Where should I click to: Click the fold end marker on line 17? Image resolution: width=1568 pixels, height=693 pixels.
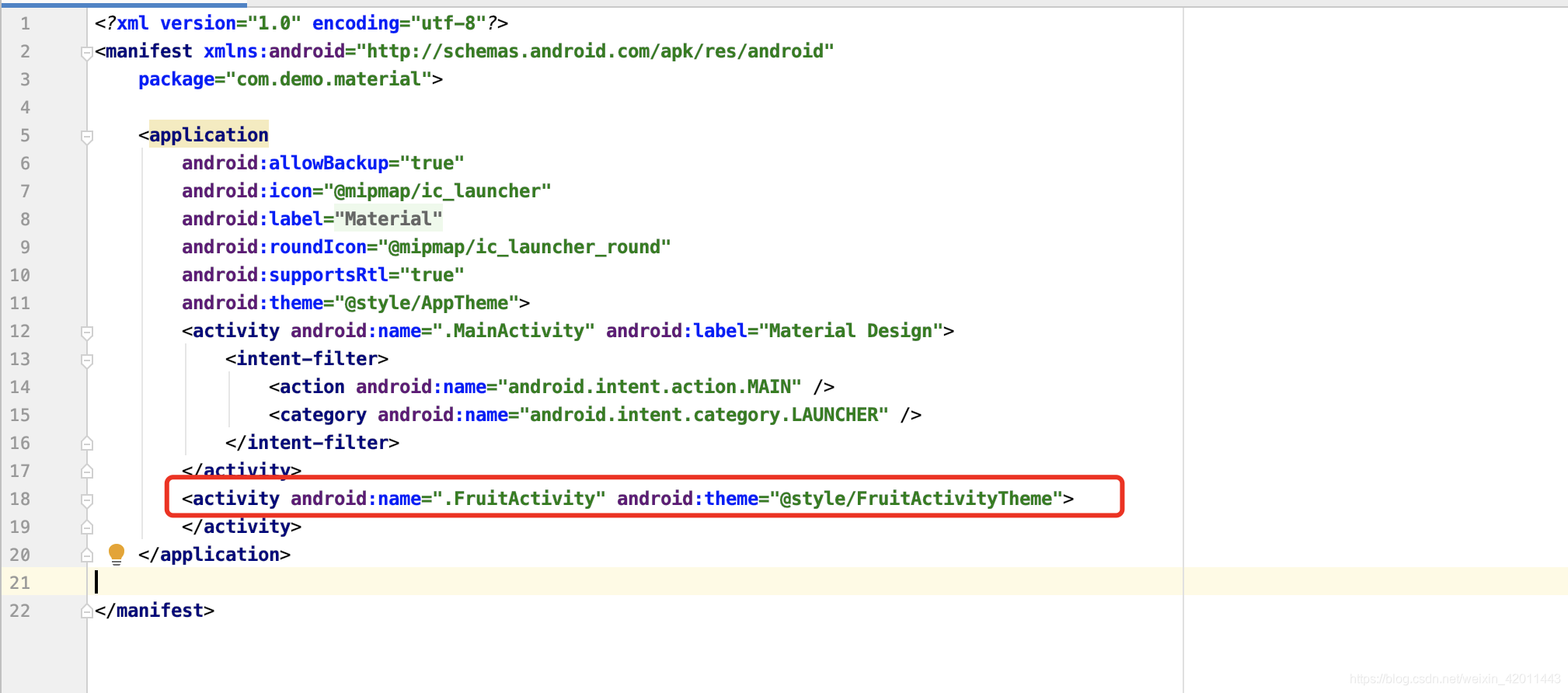click(86, 472)
